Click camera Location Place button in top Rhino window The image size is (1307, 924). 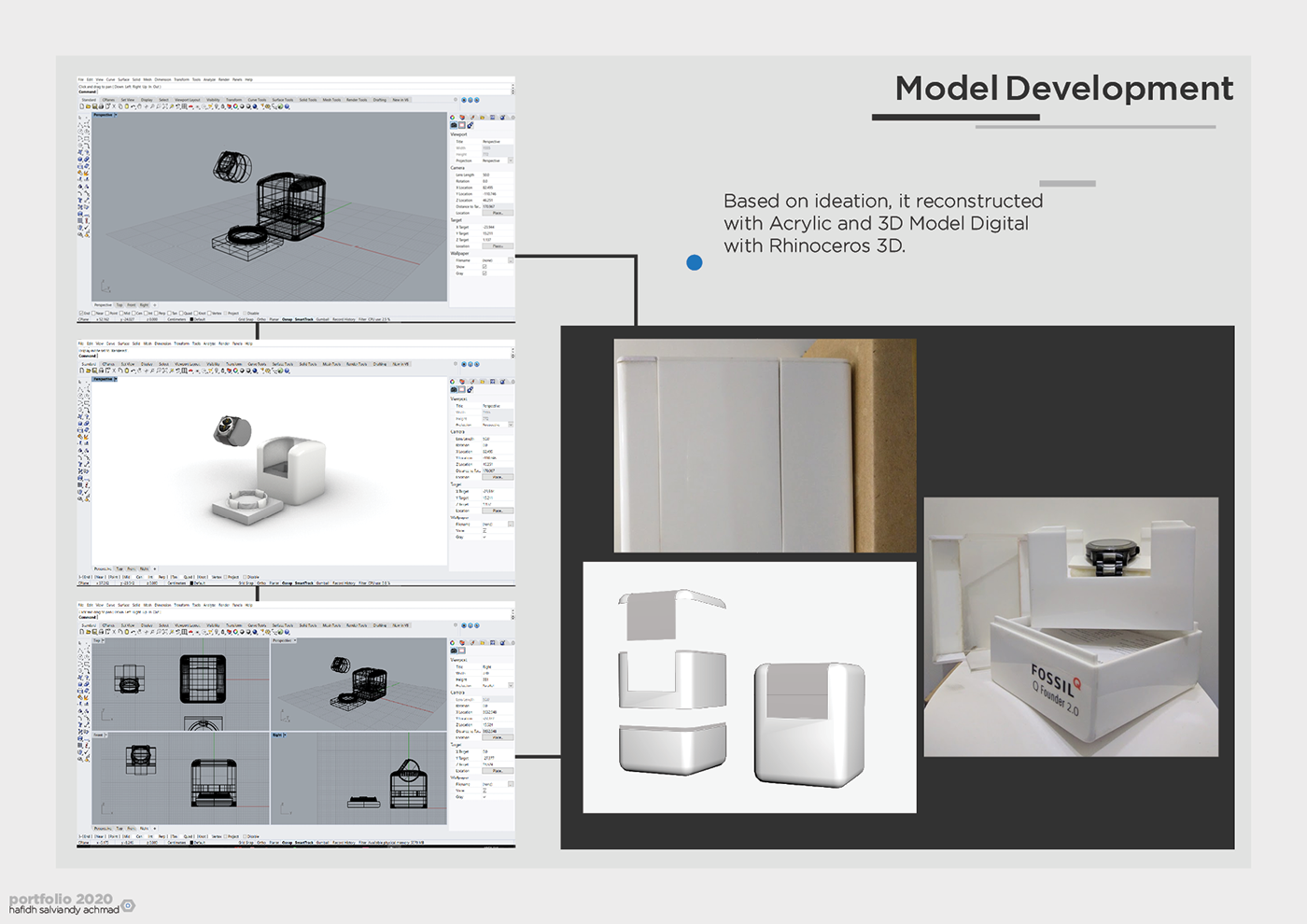click(498, 213)
